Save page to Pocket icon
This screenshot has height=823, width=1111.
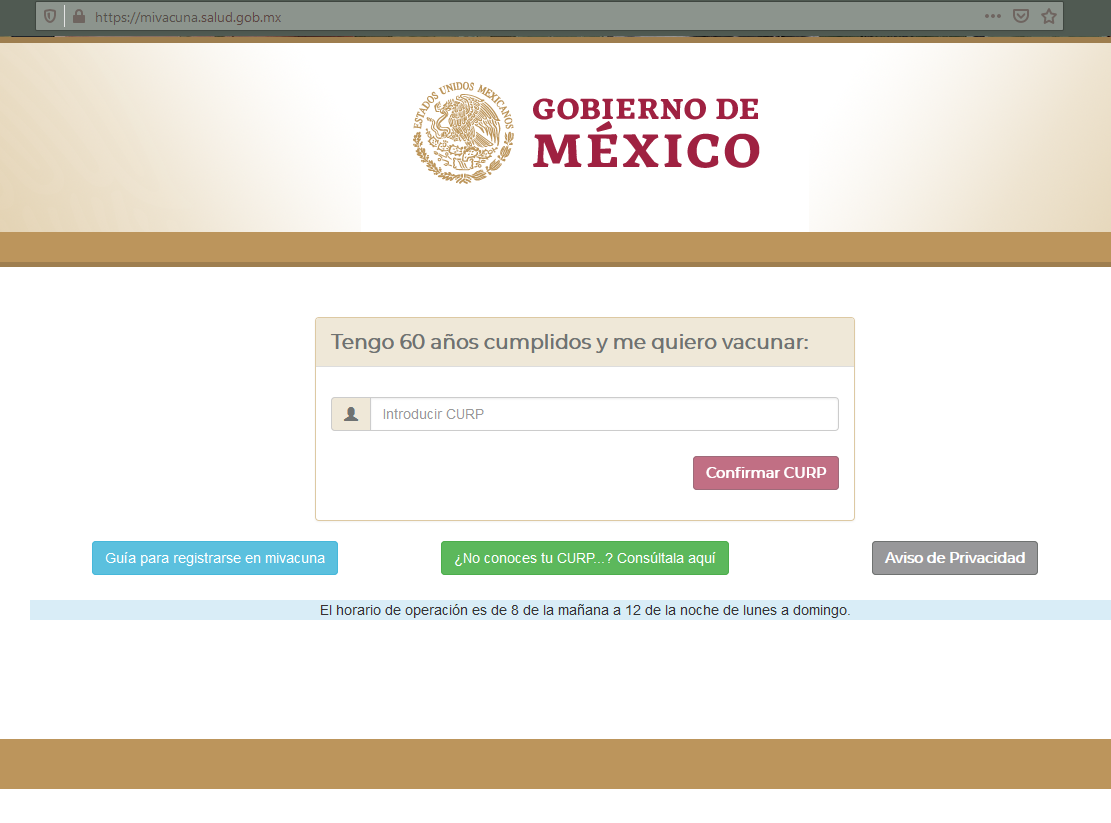1020,16
